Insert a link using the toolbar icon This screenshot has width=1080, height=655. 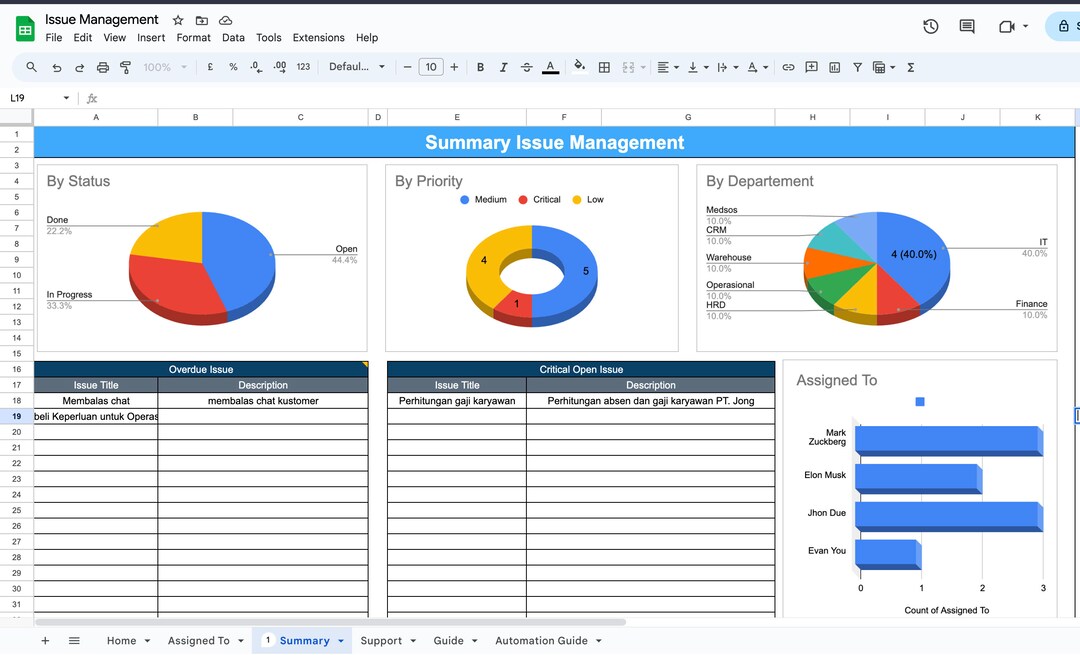pyautogui.click(x=789, y=67)
